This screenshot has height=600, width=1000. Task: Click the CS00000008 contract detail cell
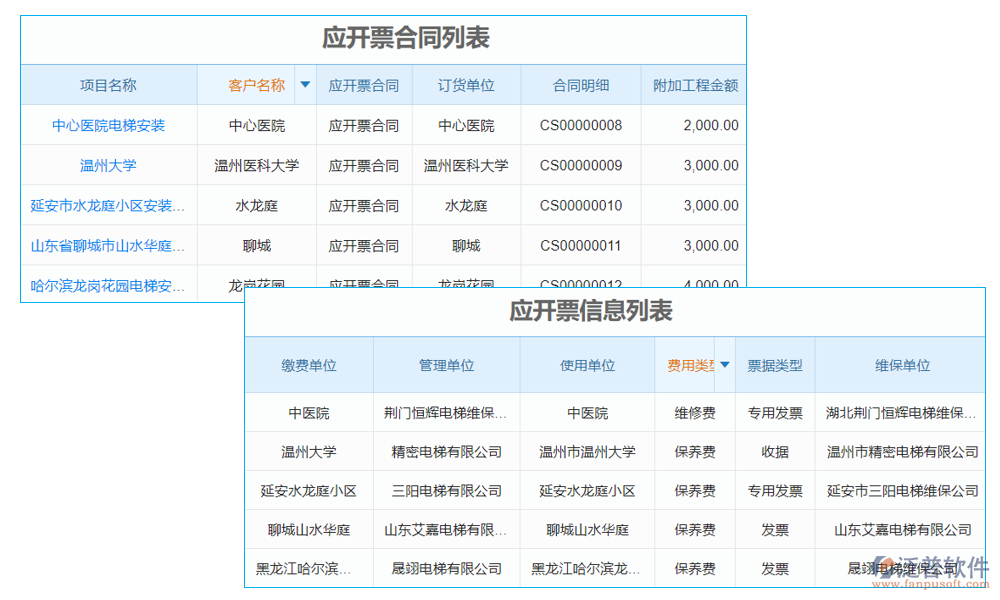(x=581, y=125)
